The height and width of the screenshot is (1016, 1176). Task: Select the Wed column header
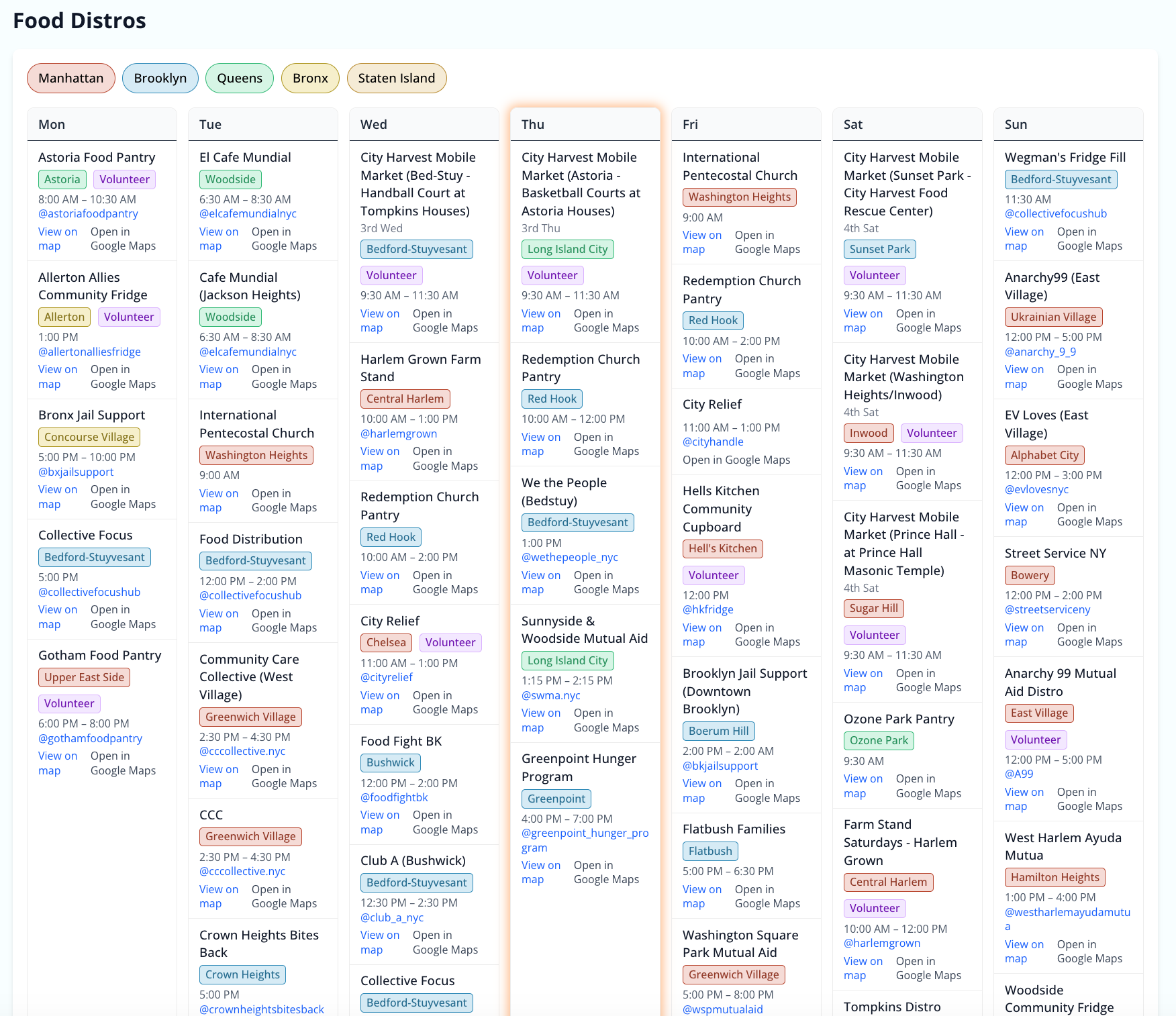point(424,124)
